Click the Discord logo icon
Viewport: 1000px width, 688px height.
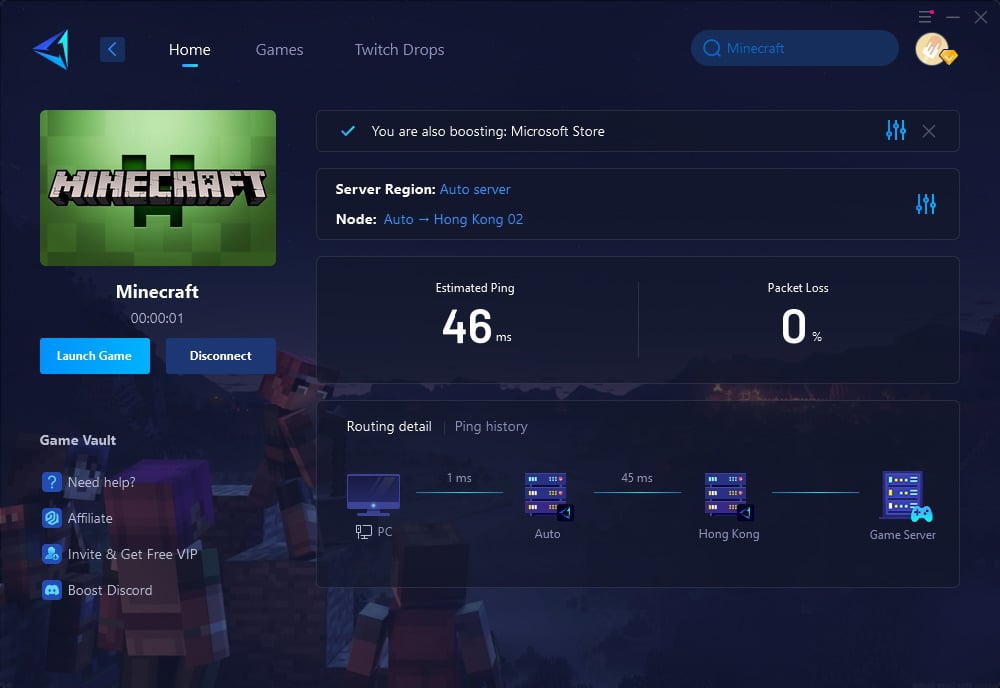(52, 590)
